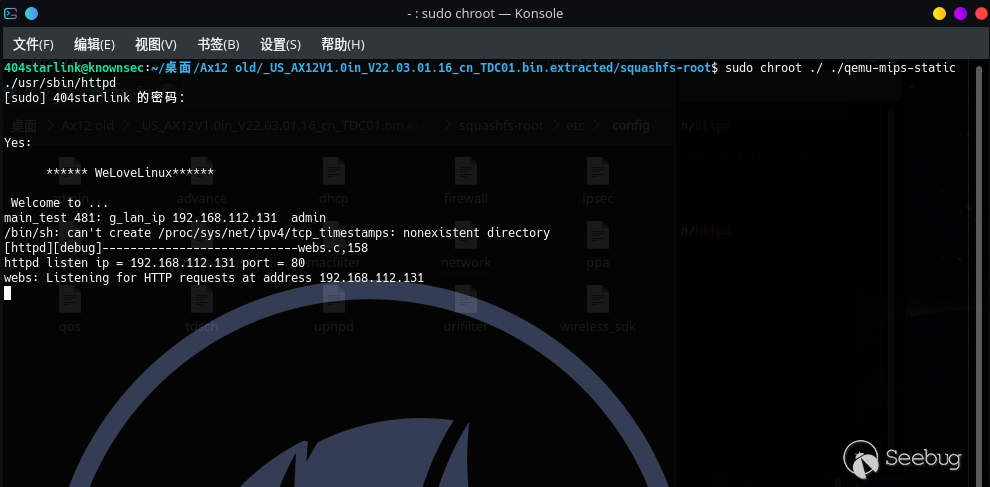This screenshot has width=990, height=487.
Task: Click the '[sudo] 404starlink 的密码:' line
Action: tap(95, 98)
